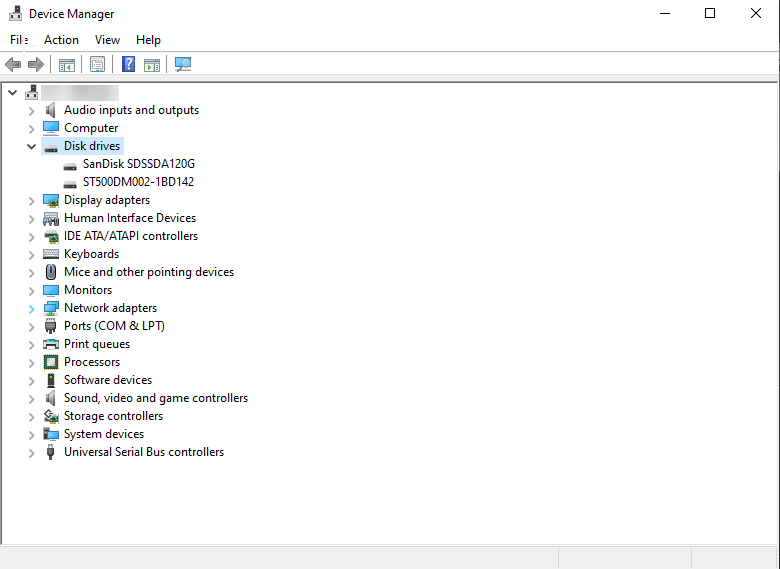Image resolution: width=780 pixels, height=569 pixels.
Task: Click the Audio inputs and outputs speaker icon
Action: [x=50, y=110]
